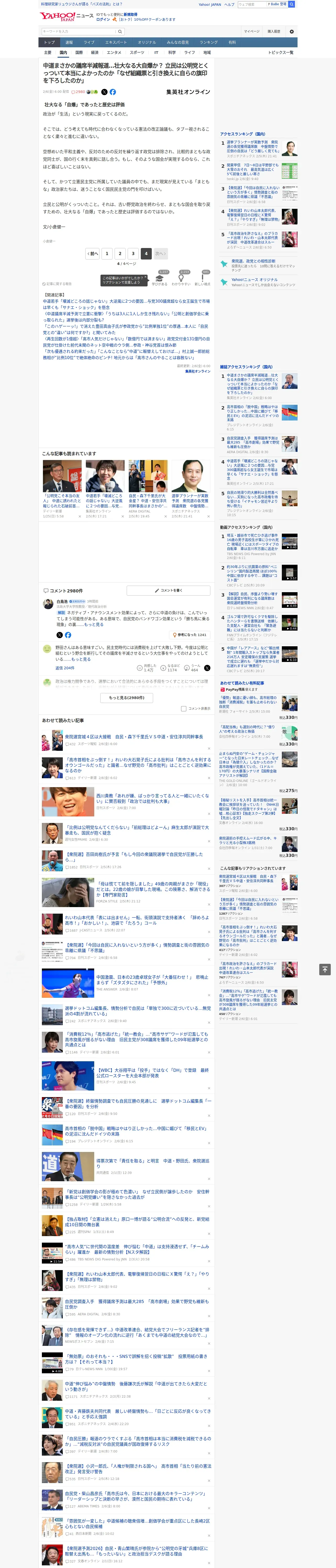Click the keyword search magnifier icon
This screenshot has width=336, height=1568.
[120, 32]
